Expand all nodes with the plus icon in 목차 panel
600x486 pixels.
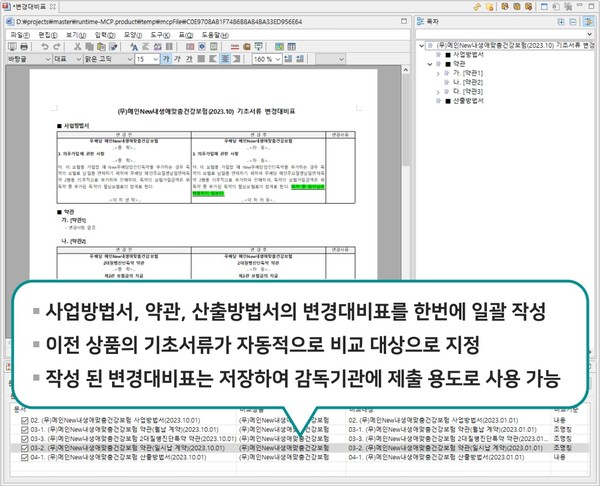(561, 22)
